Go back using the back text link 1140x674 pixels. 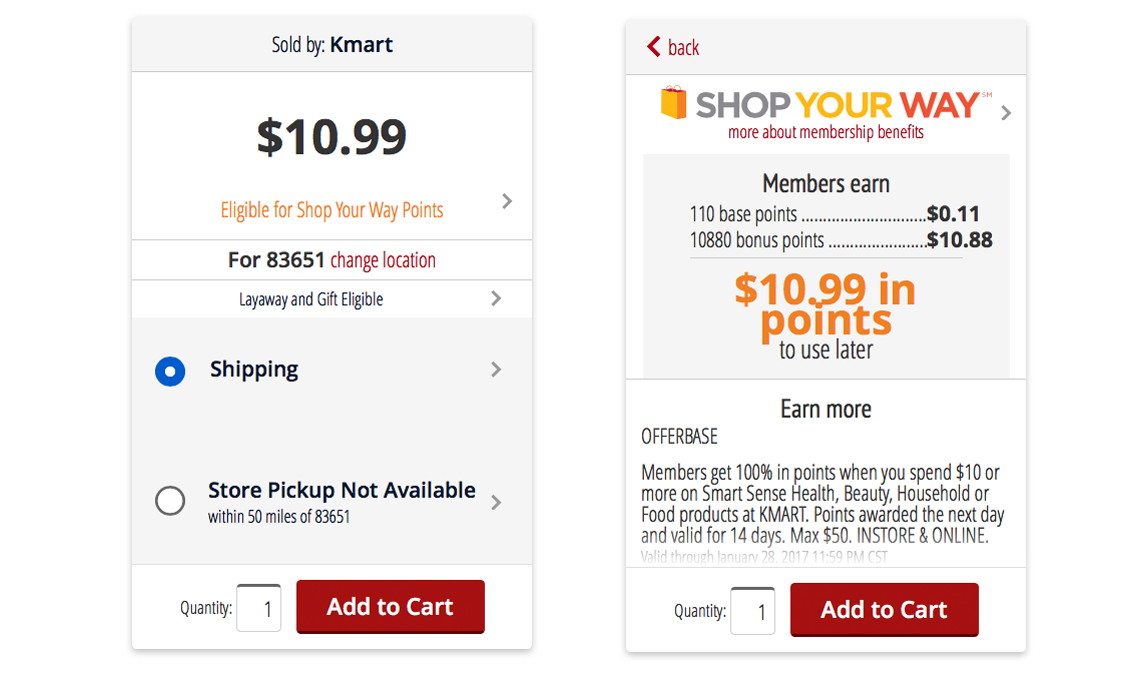(x=683, y=48)
